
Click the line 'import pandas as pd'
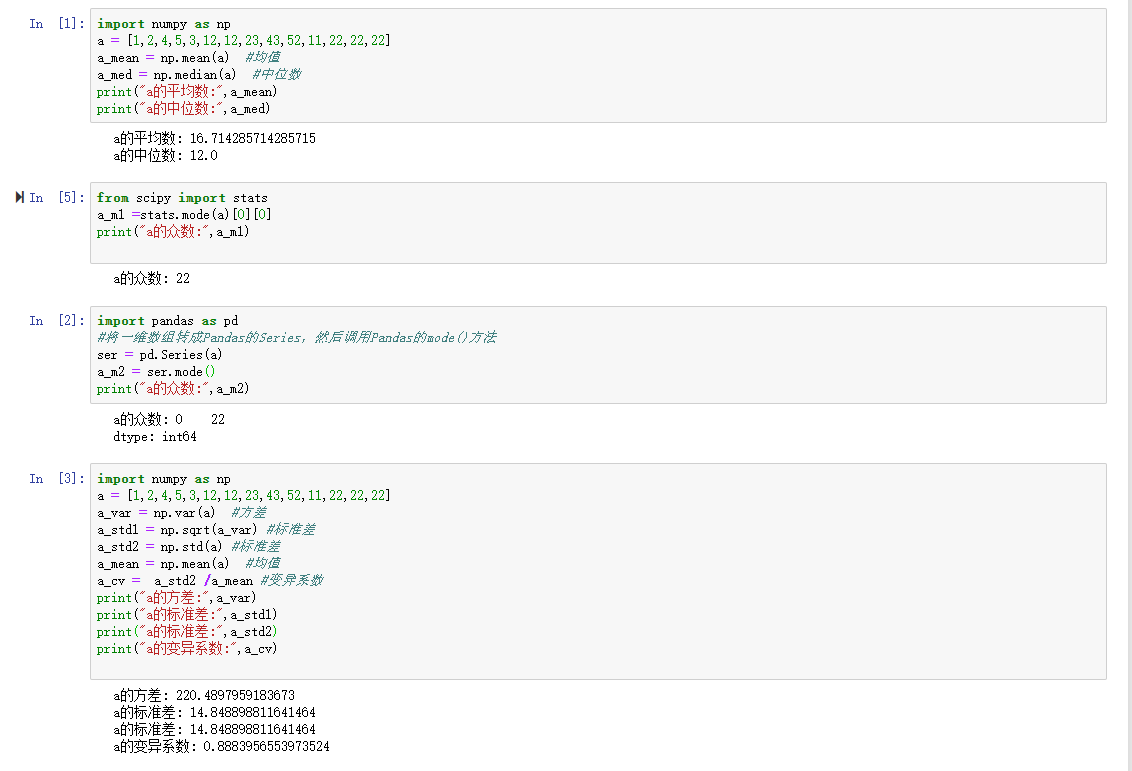coord(167,321)
